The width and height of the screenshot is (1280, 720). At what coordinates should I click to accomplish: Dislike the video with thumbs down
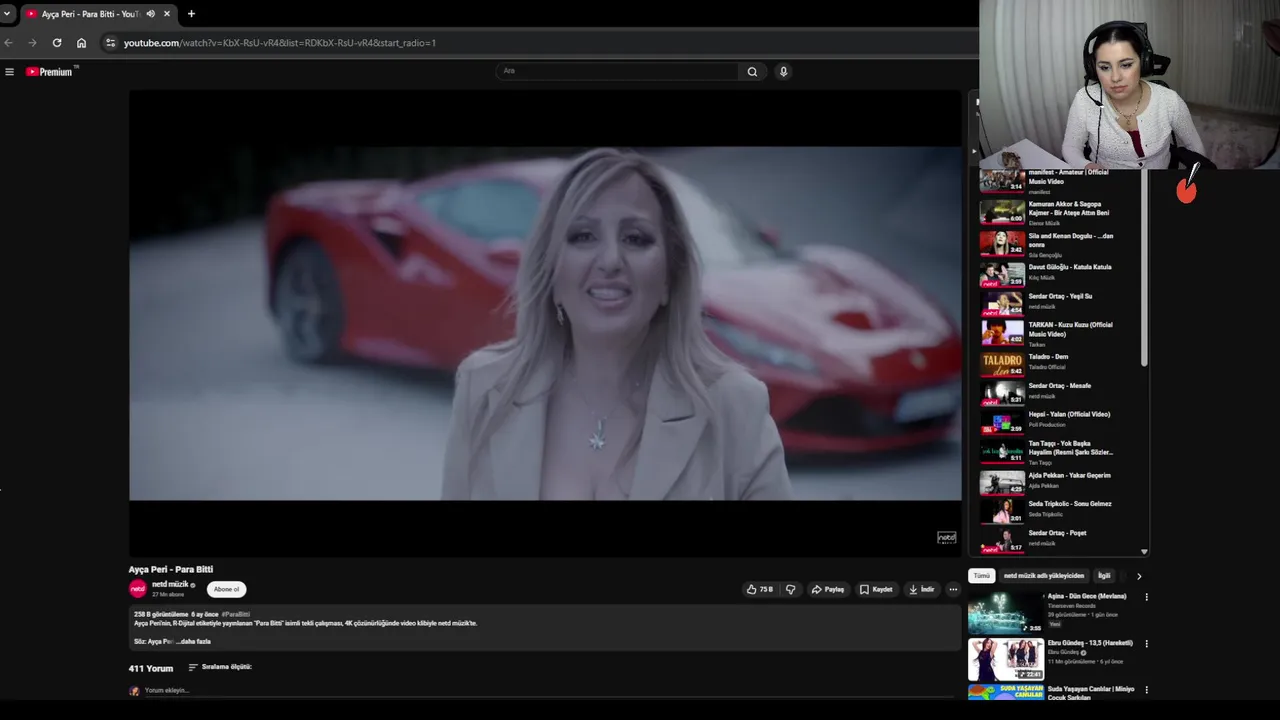click(x=790, y=589)
